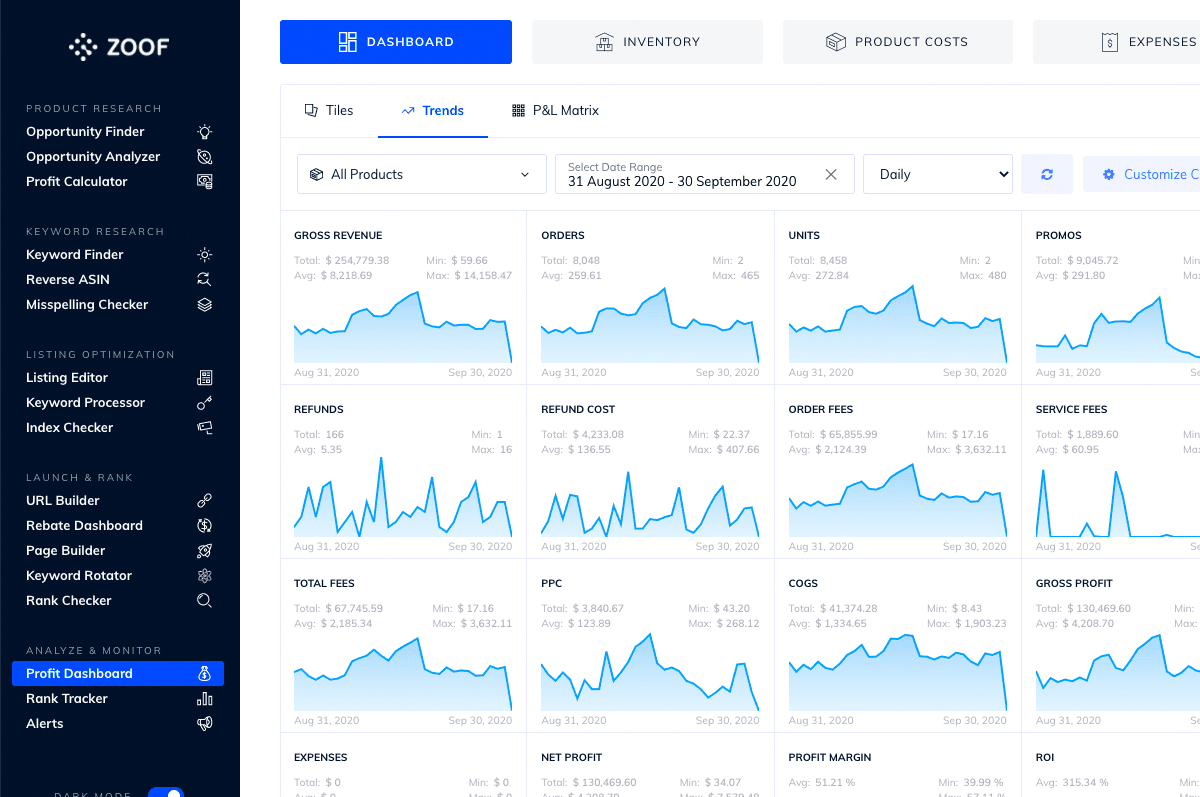Switch to the Tiles tab
The image size is (1200, 797).
[329, 111]
